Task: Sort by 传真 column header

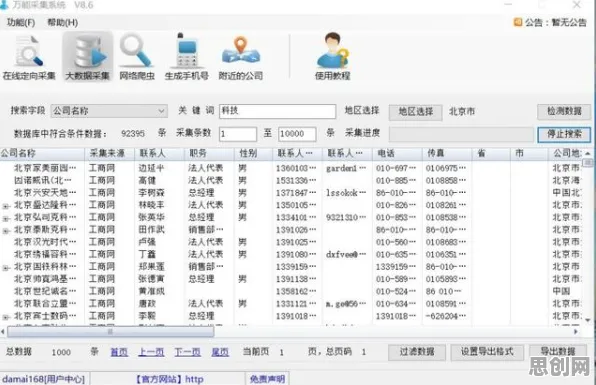Action: [x=447, y=153]
